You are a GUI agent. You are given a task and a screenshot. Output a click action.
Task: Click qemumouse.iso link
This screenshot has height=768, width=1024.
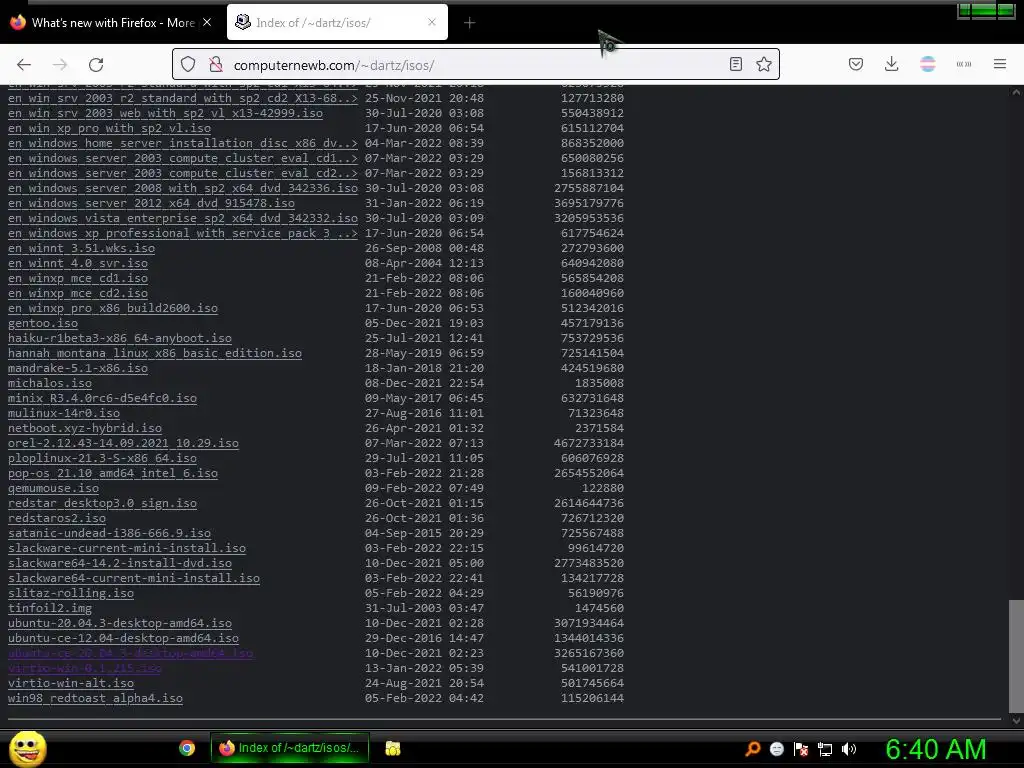pos(53,488)
